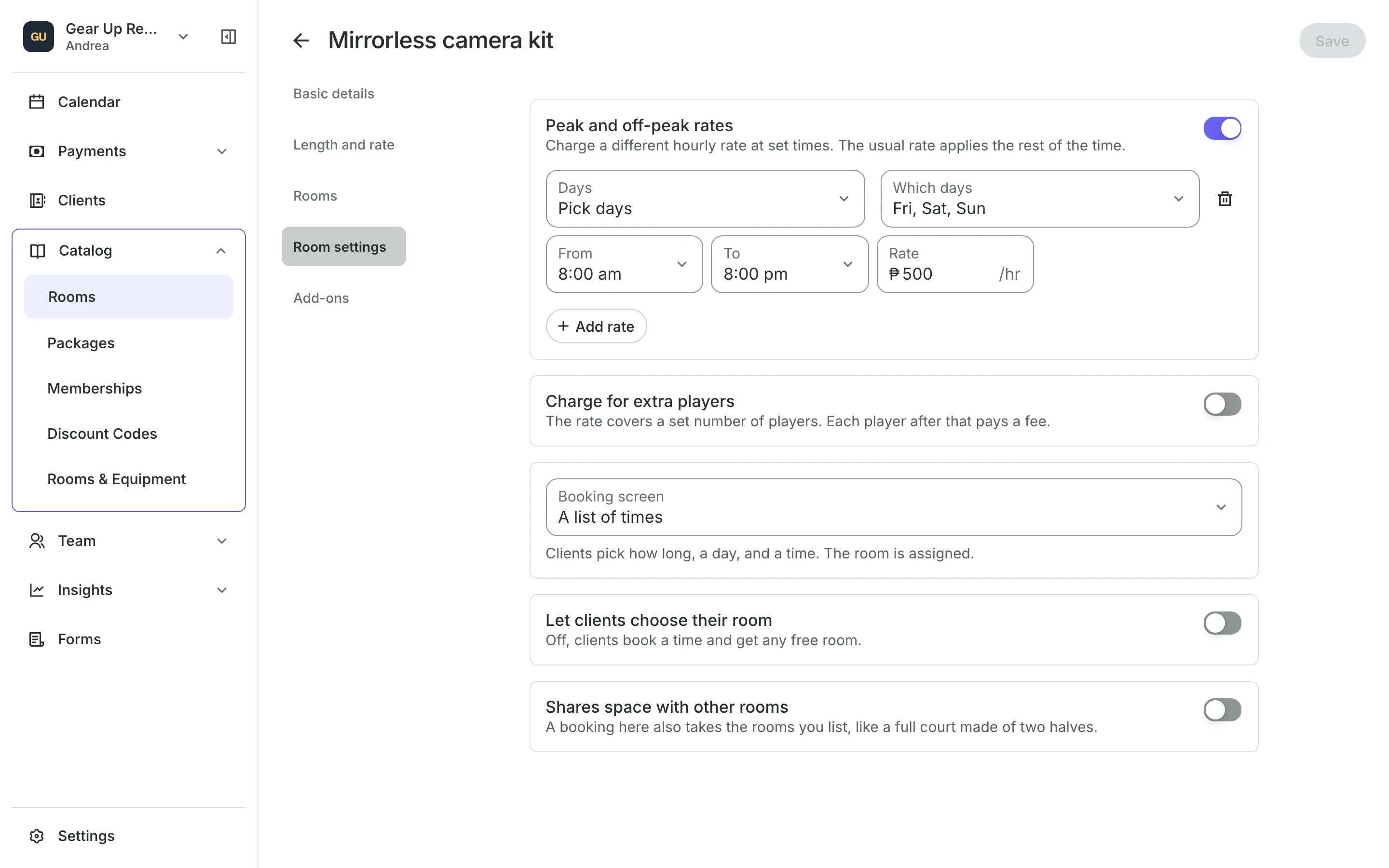This screenshot has height=868, width=1389.
Task: Open the From time dropdown
Action: click(x=624, y=264)
